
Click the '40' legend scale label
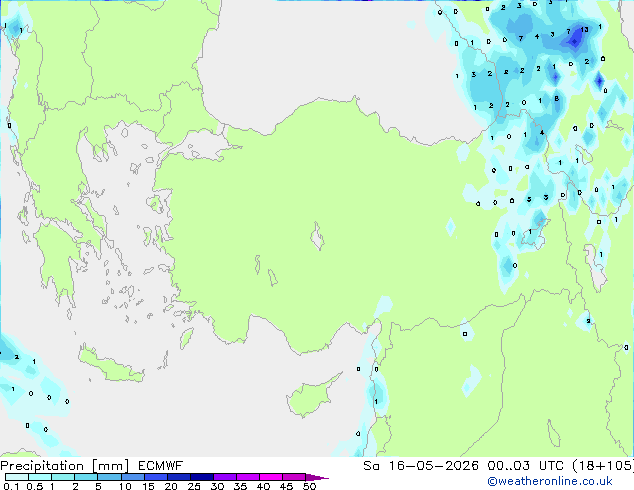coord(263,486)
